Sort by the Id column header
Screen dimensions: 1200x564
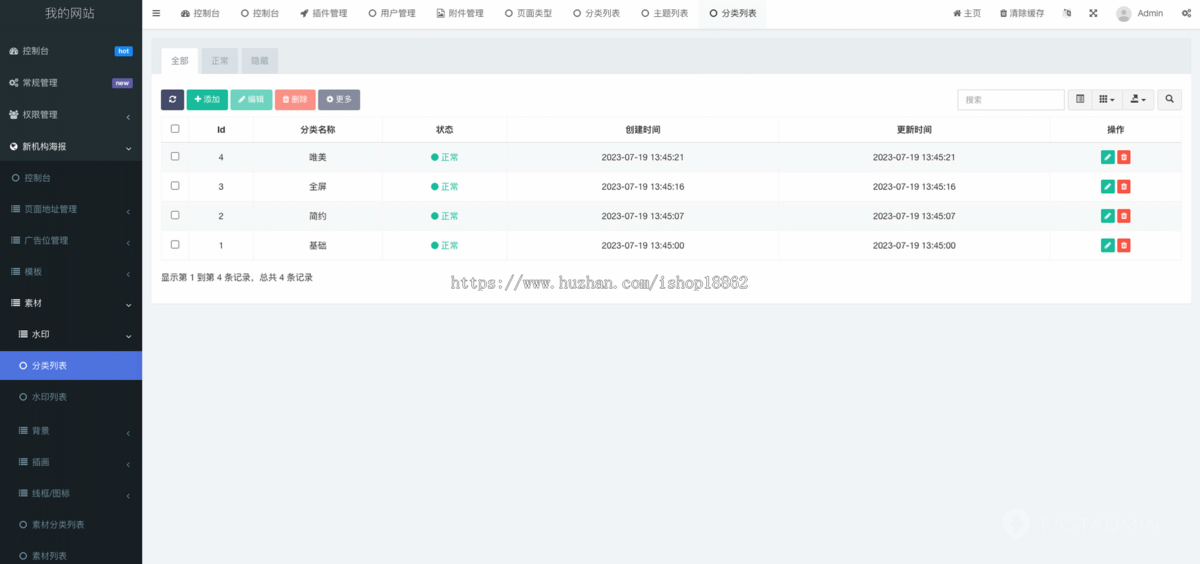pyautogui.click(x=221, y=130)
